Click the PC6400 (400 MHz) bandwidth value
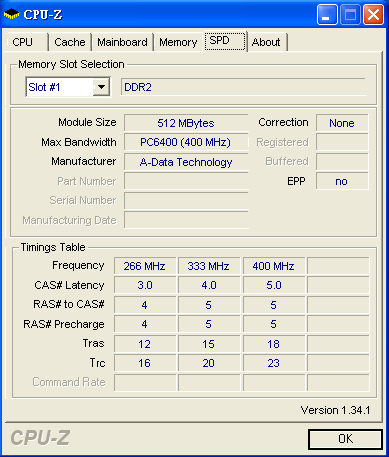 (186, 142)
